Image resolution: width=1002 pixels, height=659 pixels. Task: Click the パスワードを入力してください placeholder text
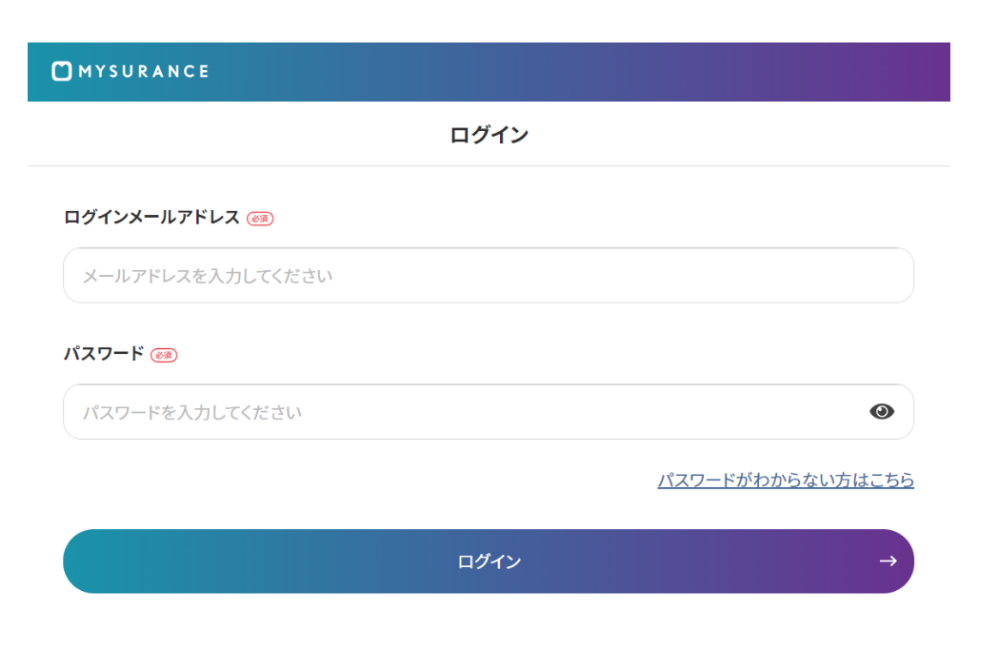point(192,411)
